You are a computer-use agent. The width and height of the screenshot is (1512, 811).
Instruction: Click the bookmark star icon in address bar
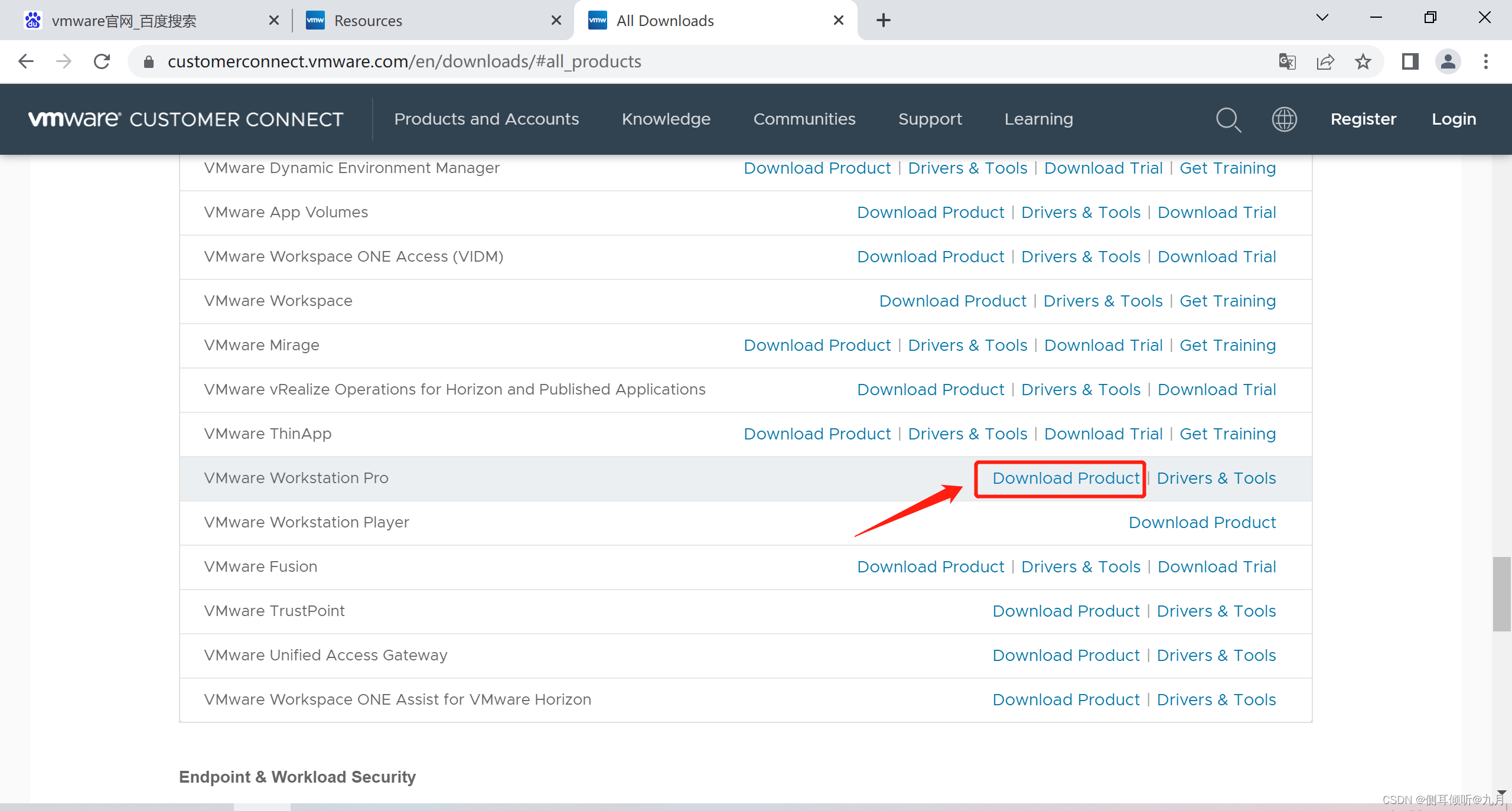[x=1362, y=62]
